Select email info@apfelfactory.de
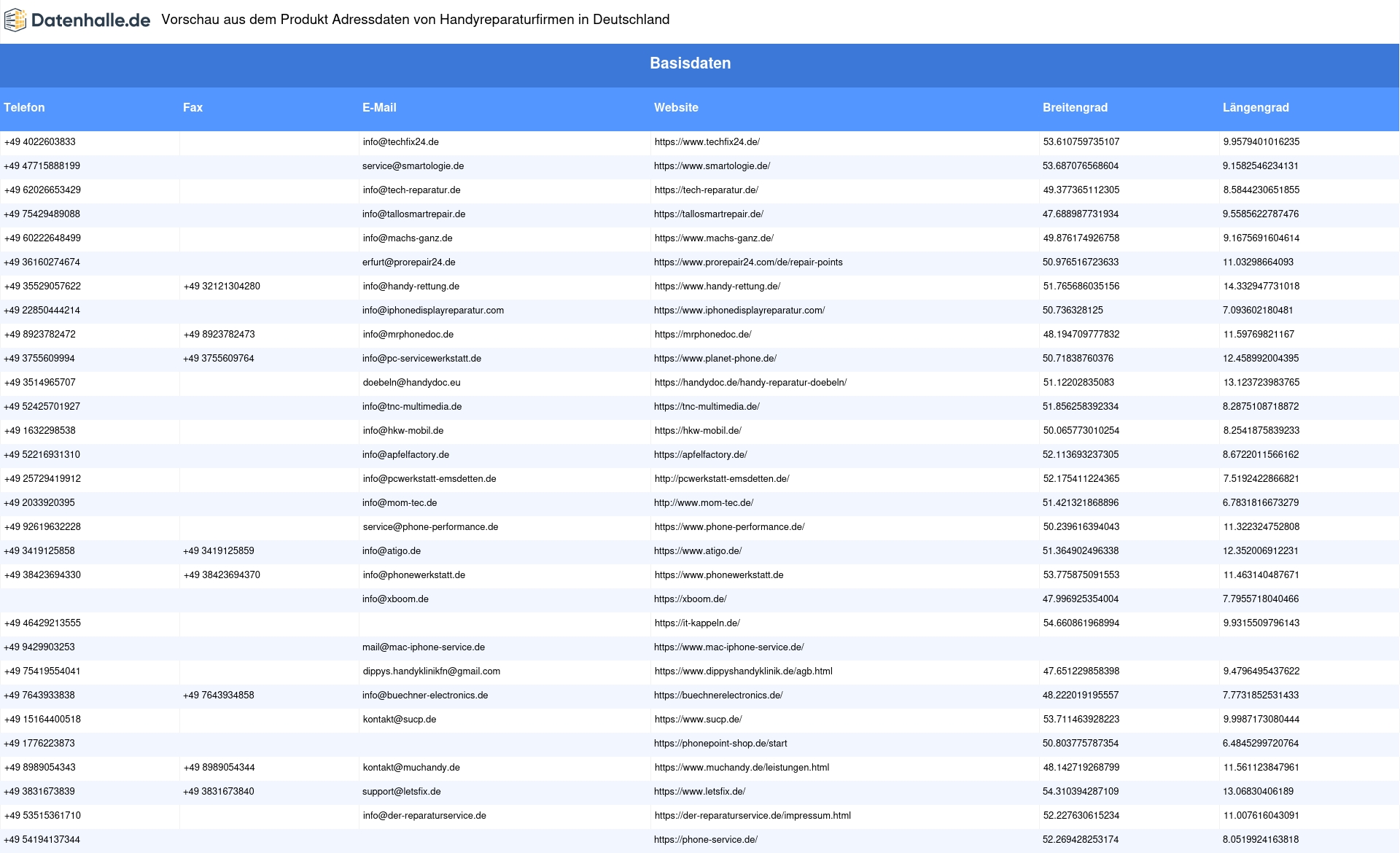This screenshot has width=1400, height=853. (x=405, y=455)
